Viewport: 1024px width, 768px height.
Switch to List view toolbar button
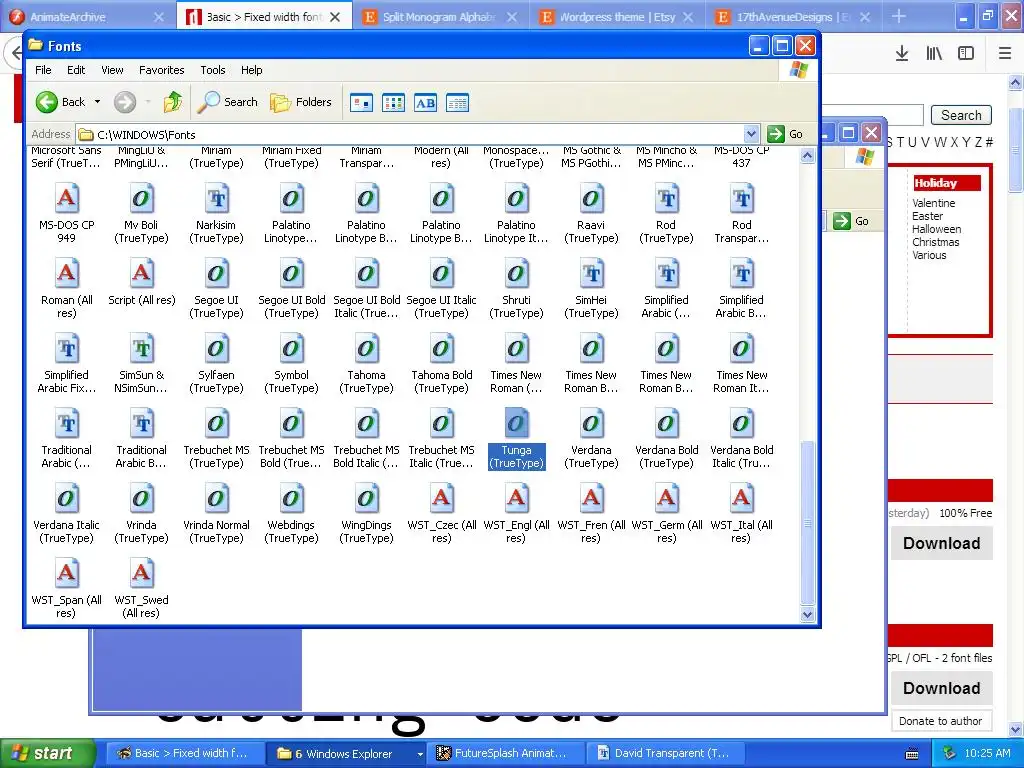tap(393, 103)
